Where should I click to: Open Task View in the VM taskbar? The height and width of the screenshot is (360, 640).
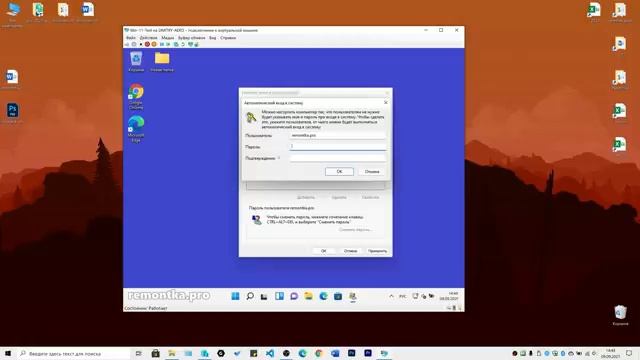[x=264, y=296]
